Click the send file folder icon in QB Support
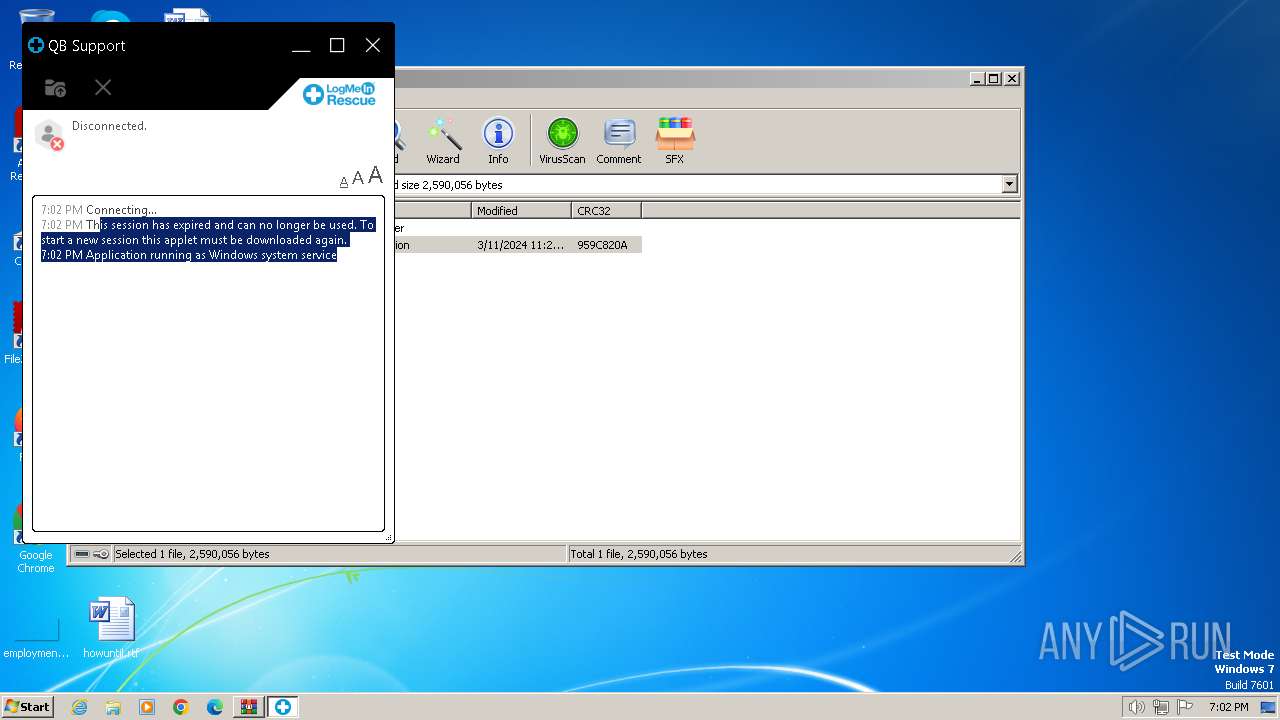 [56, 88]
